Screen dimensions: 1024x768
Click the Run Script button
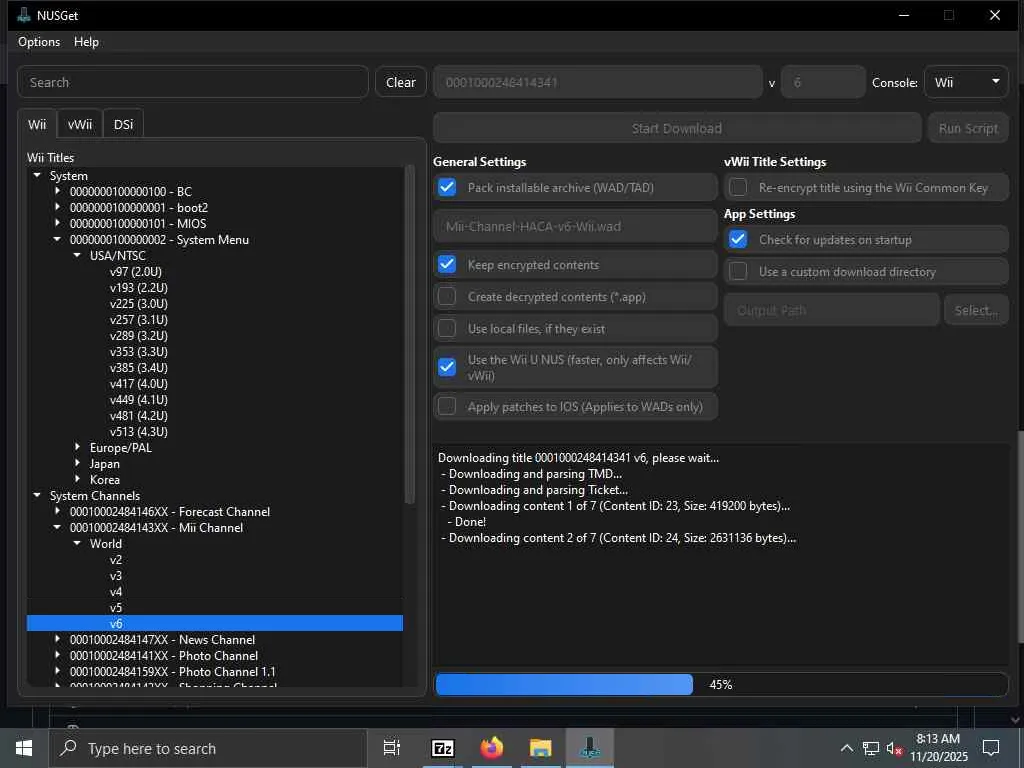click(968, 128)
